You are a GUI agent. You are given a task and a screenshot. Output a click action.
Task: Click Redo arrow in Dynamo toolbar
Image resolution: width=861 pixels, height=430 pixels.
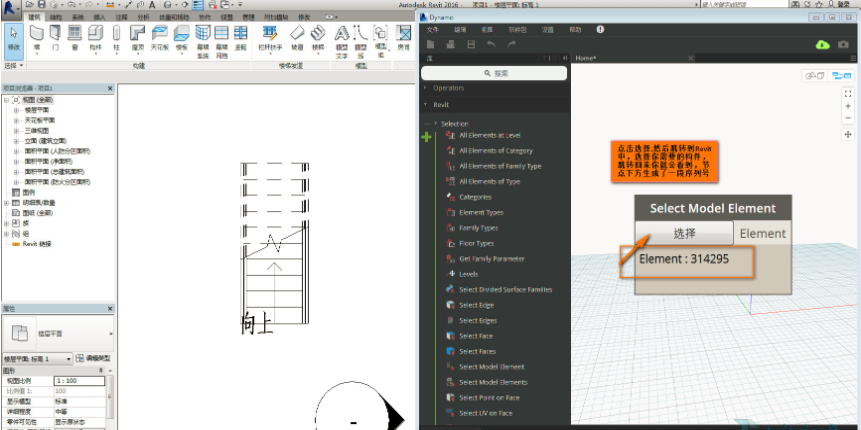click(x=511, y=44)
